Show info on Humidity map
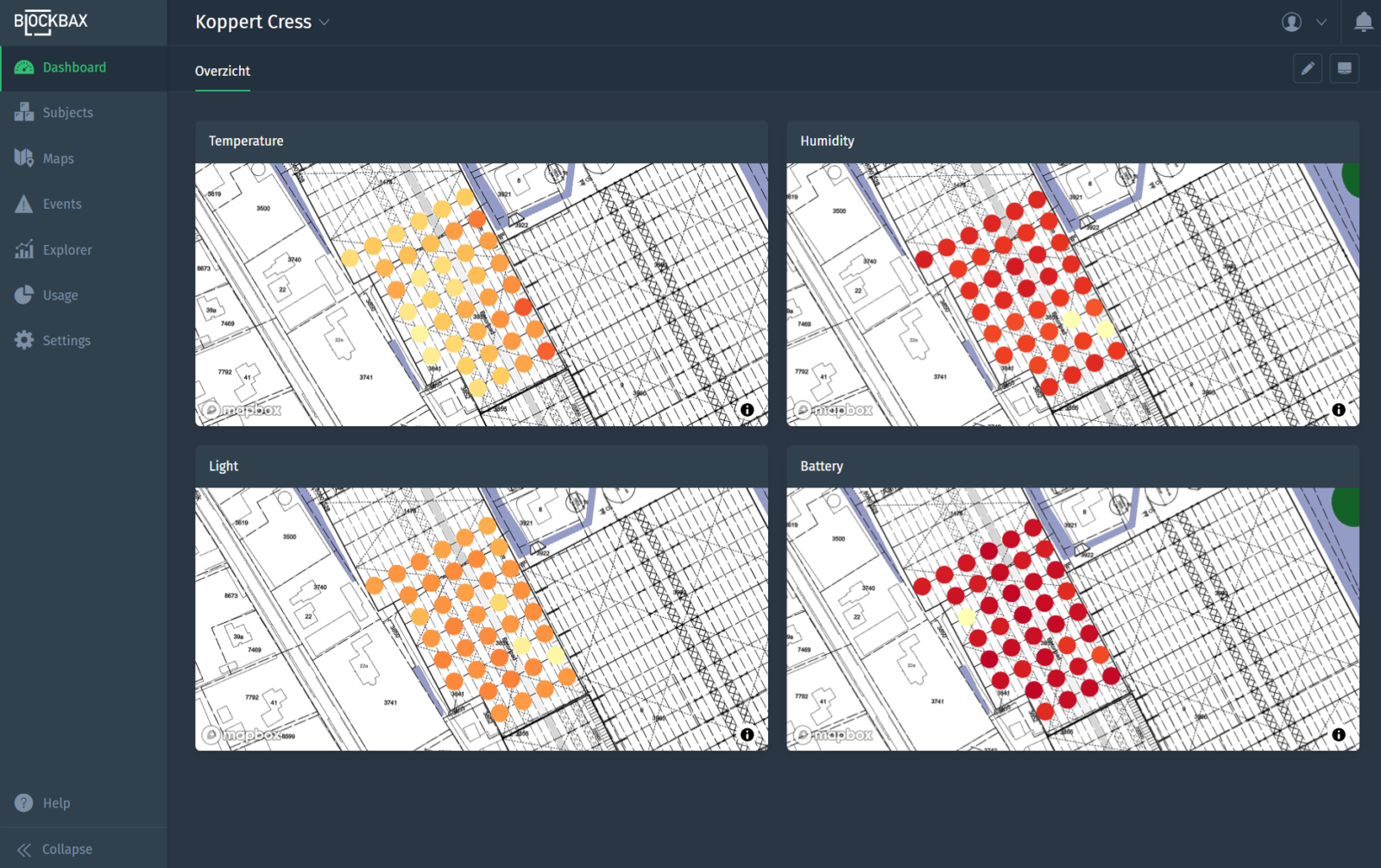 pyautogui.click(x=1338, y=410)
